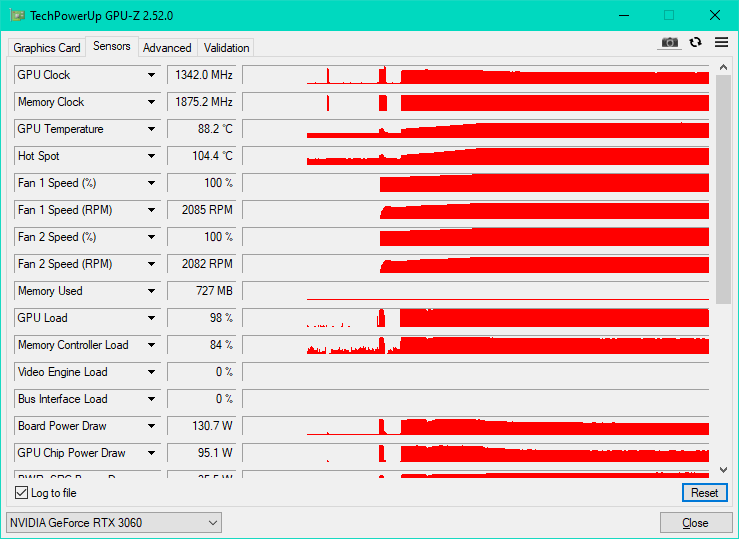This screenshot has height=539, width=739.
Task: Click the GPU Load history graph
Action: coord(476,318)
